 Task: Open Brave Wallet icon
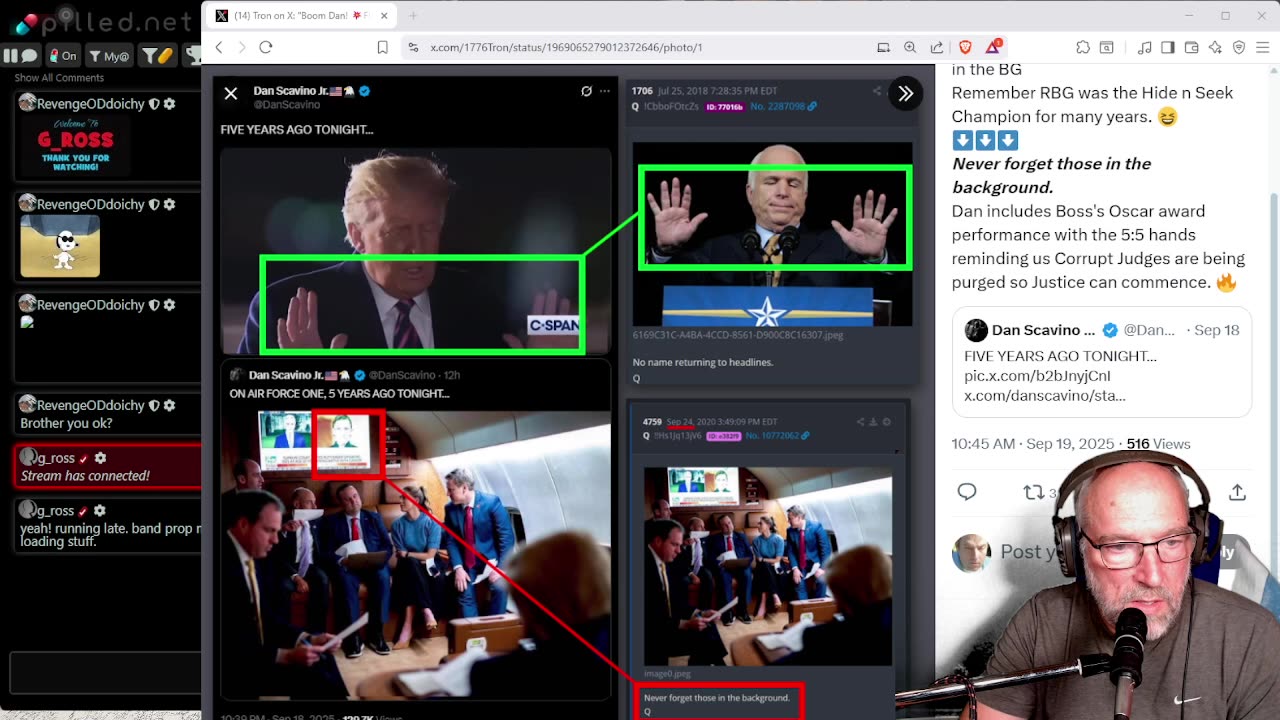[1192, 47]
